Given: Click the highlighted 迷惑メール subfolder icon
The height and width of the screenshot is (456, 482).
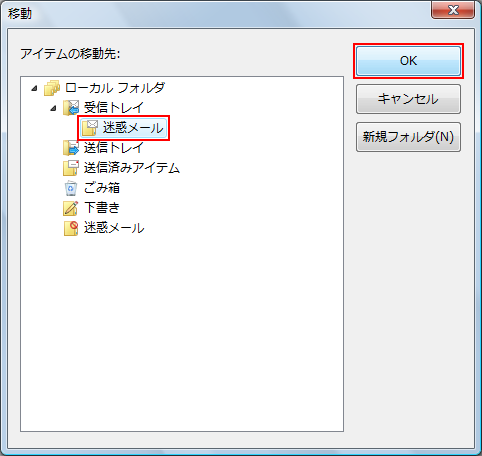Looking at the screenshot, I should point(90,128).
